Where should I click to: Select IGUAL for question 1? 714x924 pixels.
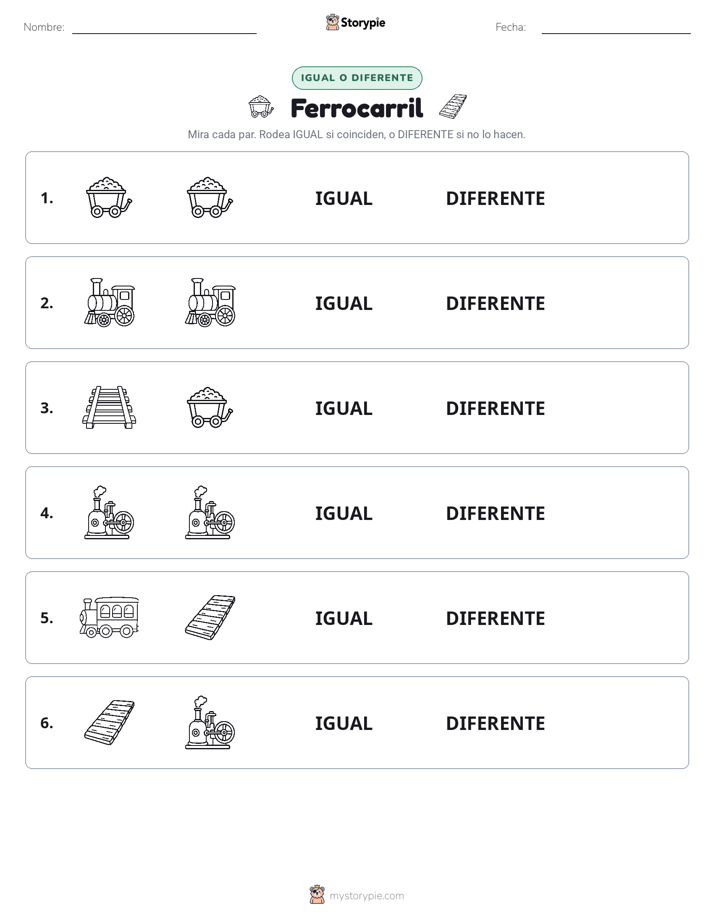(x=343, y=199)
